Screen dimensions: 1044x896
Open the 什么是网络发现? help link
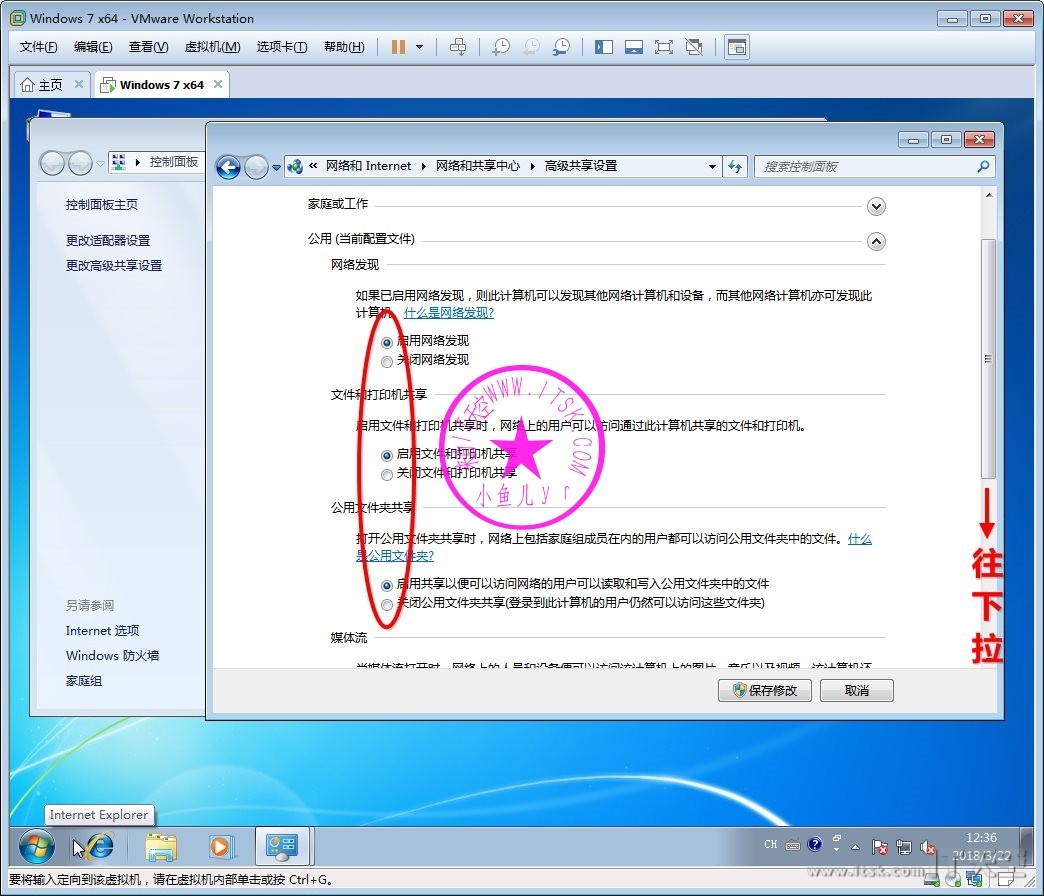click(x=448, y=313)
